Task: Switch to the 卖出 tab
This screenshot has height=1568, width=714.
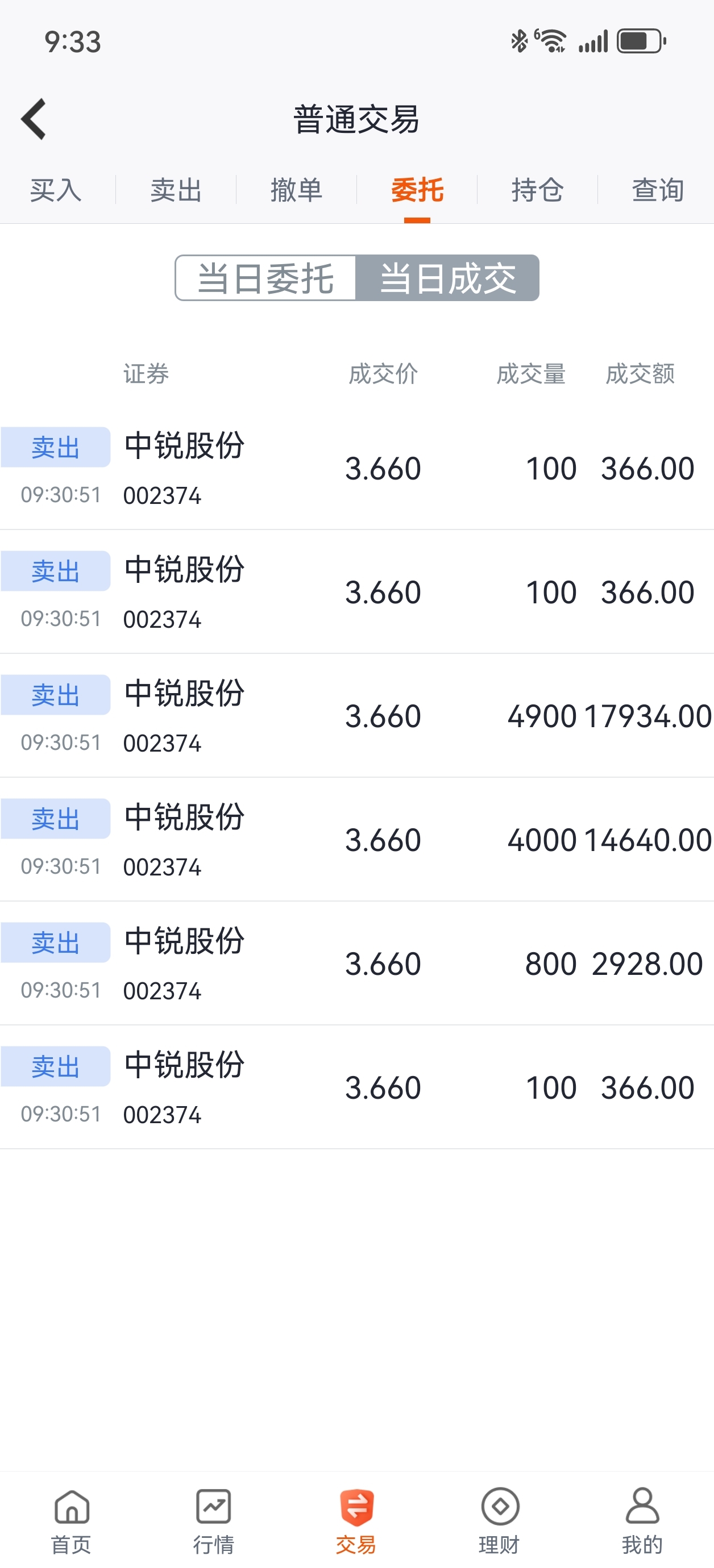Action: coord(176,190)
